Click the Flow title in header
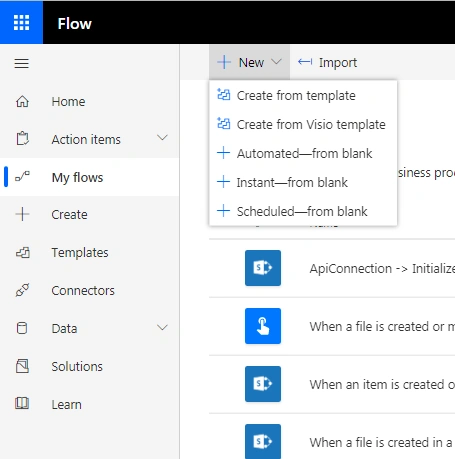Viewport: 455px width, 459px height. 74,23
